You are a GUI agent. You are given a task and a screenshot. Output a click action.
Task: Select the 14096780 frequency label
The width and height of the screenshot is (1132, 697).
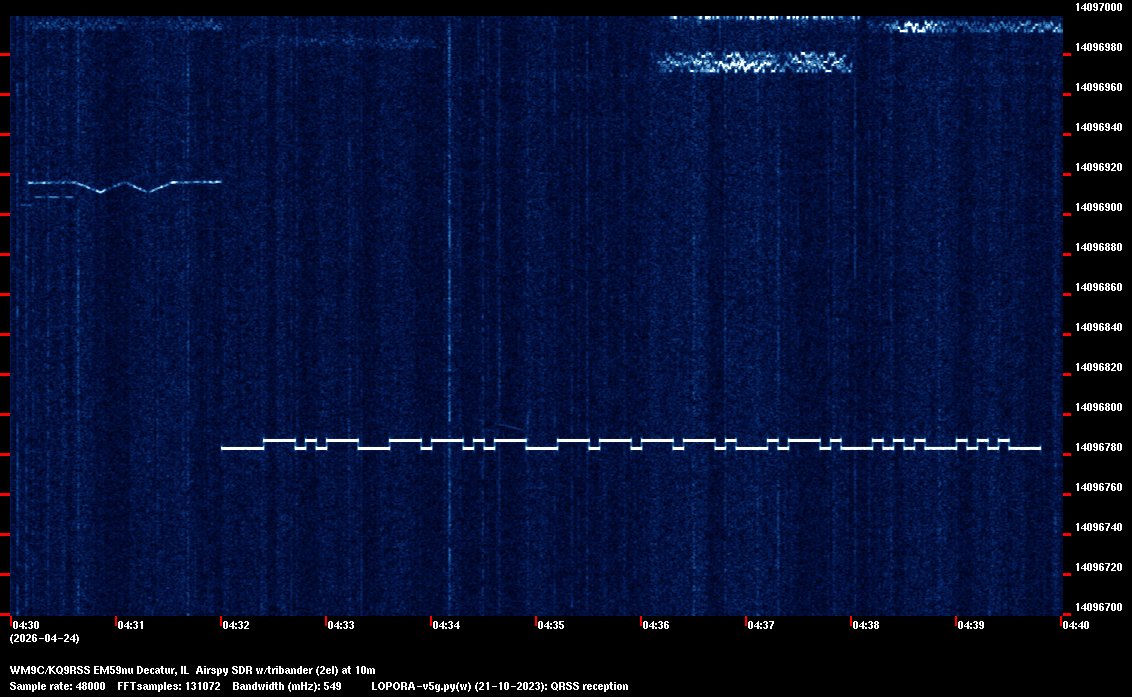(x=1098, y=447)
